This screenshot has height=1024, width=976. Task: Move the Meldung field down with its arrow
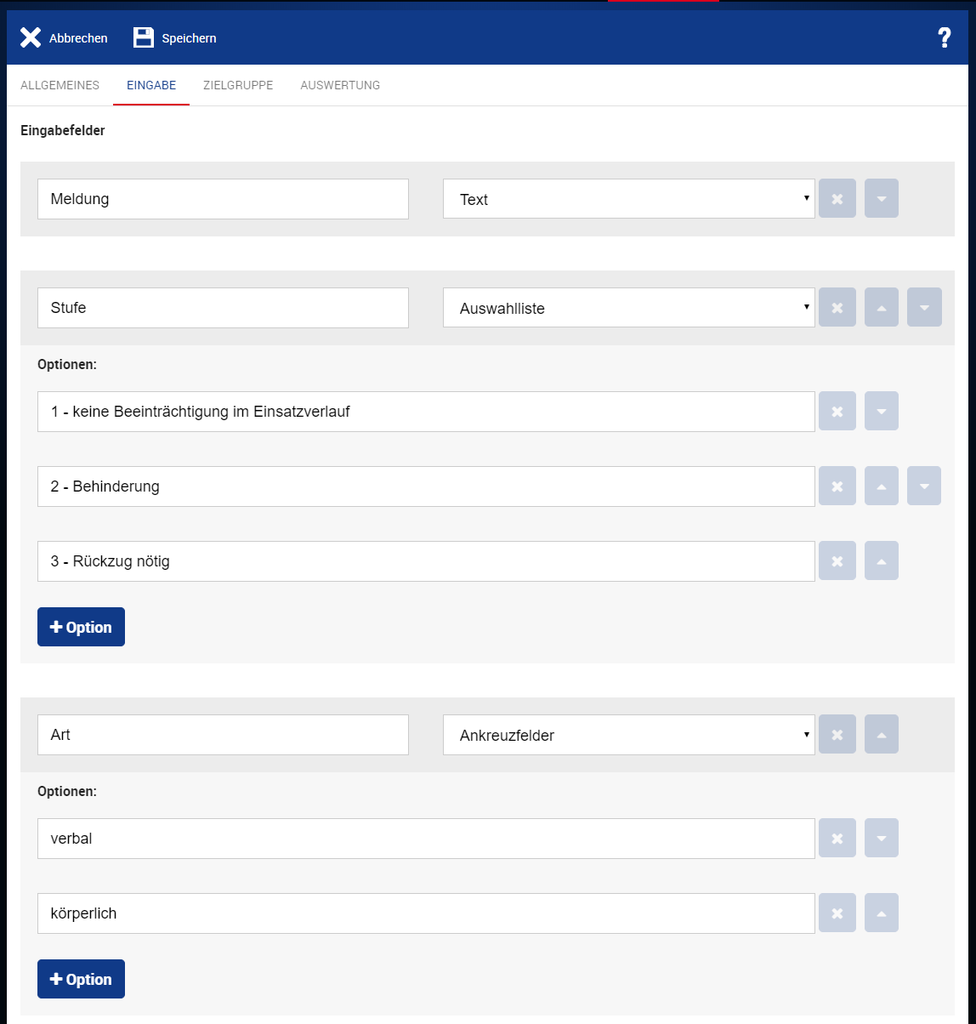[881, 198]
